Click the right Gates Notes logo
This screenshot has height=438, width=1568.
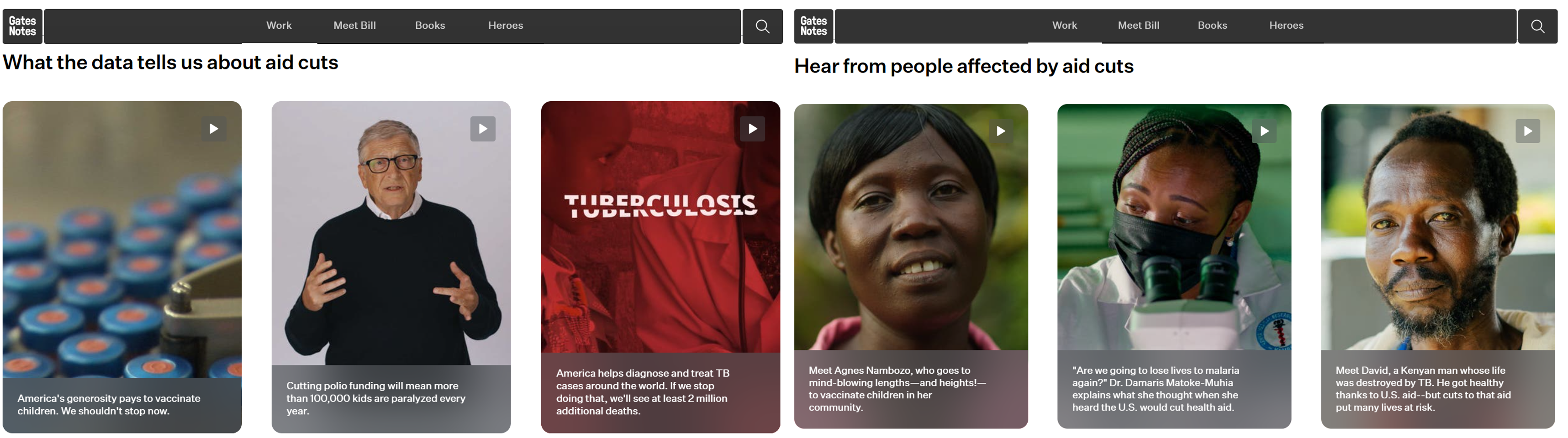click(x=814, y=26)
